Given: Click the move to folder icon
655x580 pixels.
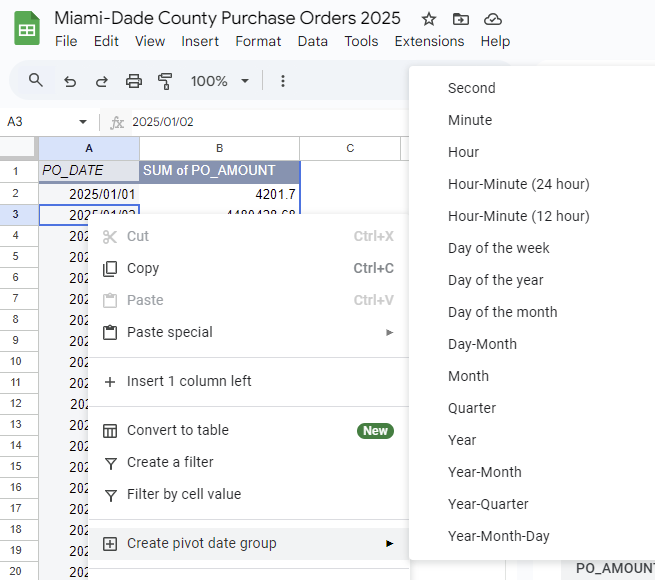Looking at the screenshot, I should coord(460,19).
